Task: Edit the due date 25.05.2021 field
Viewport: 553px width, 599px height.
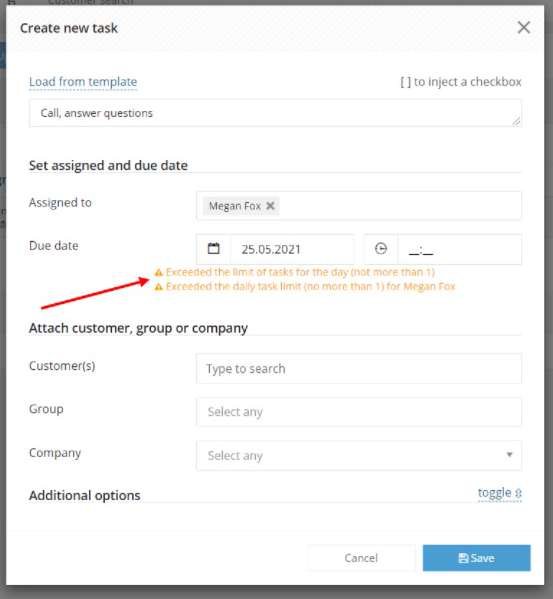Action: 292,249
